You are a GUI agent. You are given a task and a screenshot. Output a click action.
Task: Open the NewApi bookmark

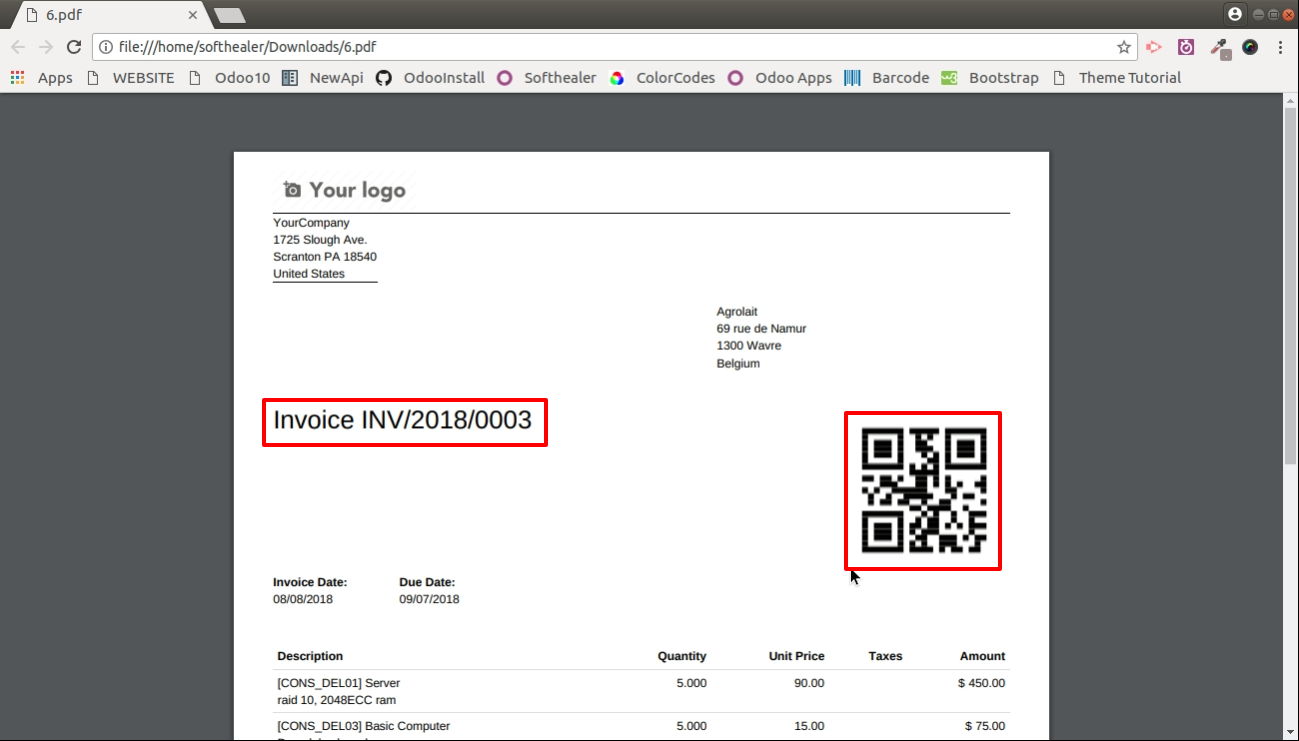(323, 78)
